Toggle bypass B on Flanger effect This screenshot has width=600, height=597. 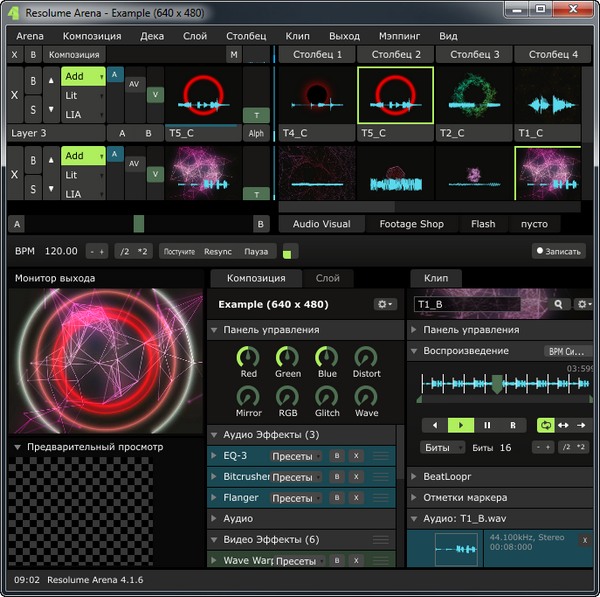click(x=337, y=497)
